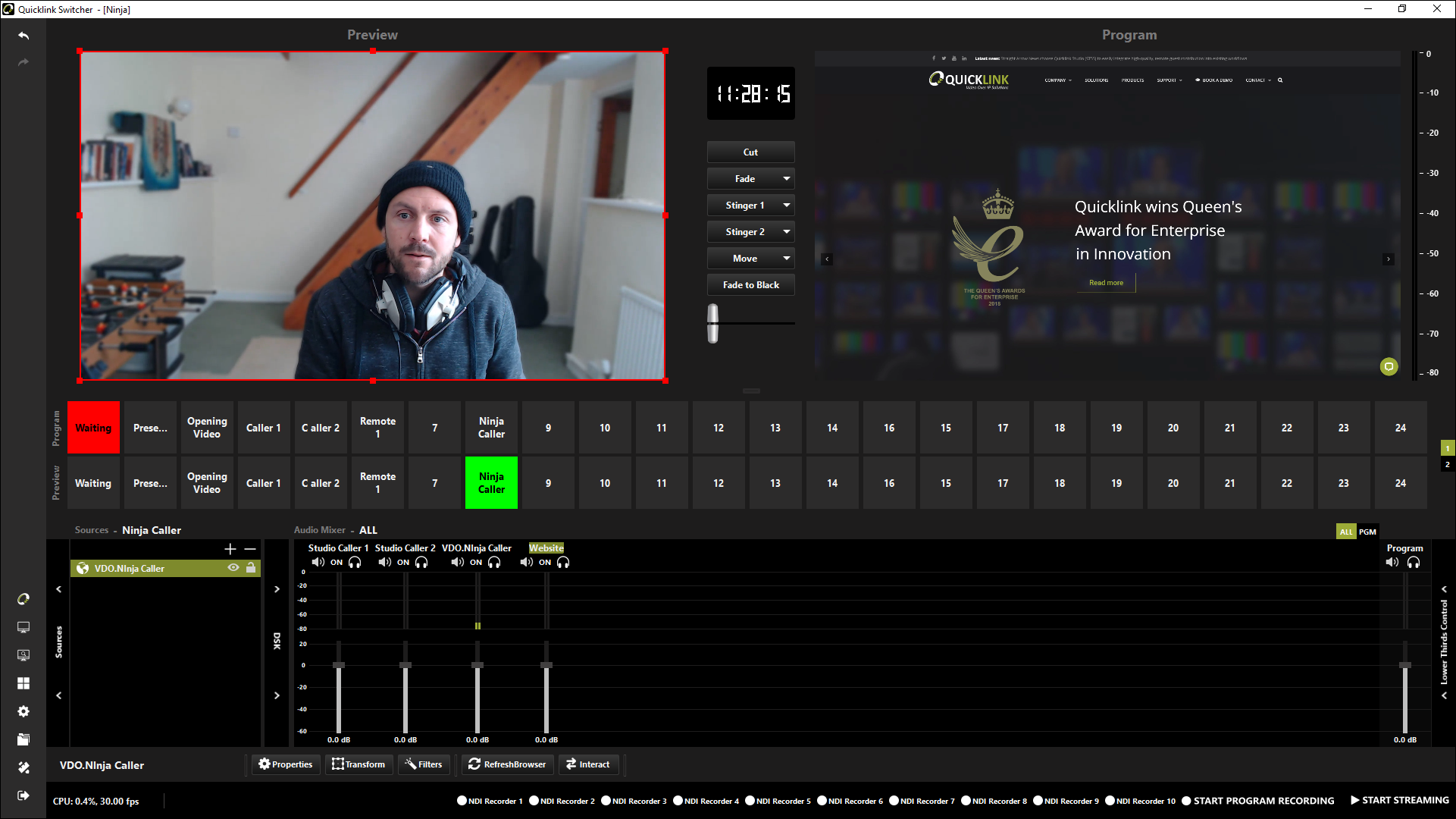Monitor Website audio with headphone icon

563,563
